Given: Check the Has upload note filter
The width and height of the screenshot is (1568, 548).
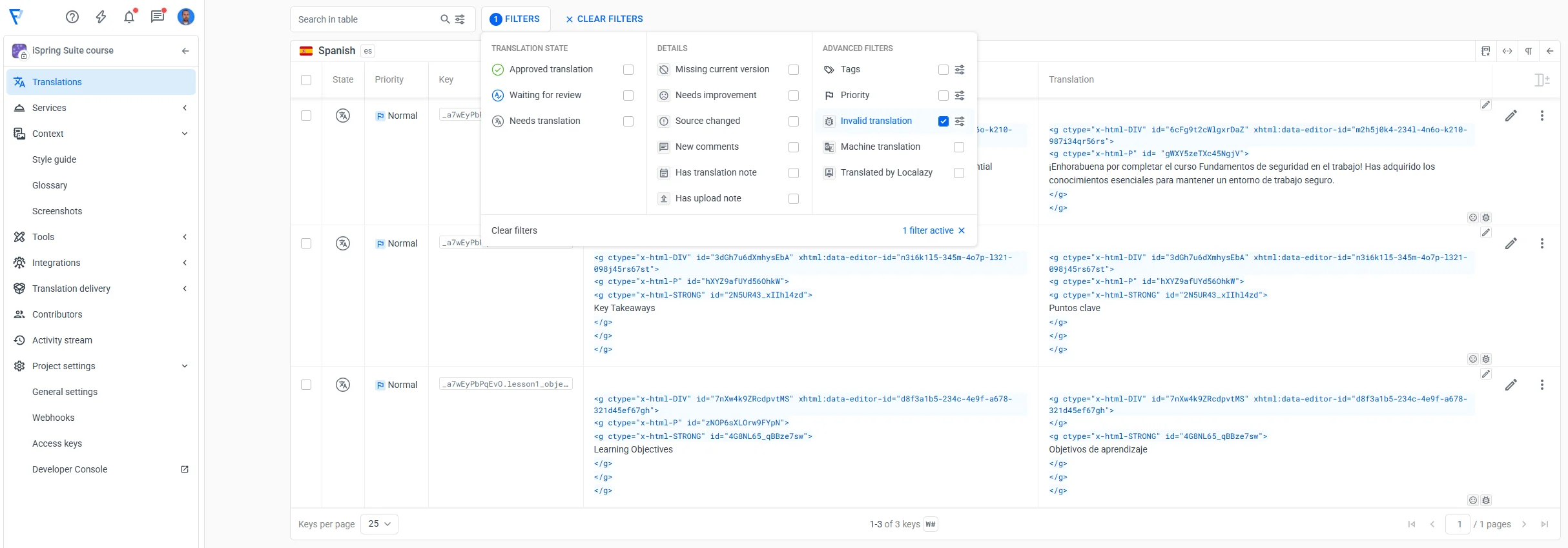Looking at the screenshot, I should point(794,199).
